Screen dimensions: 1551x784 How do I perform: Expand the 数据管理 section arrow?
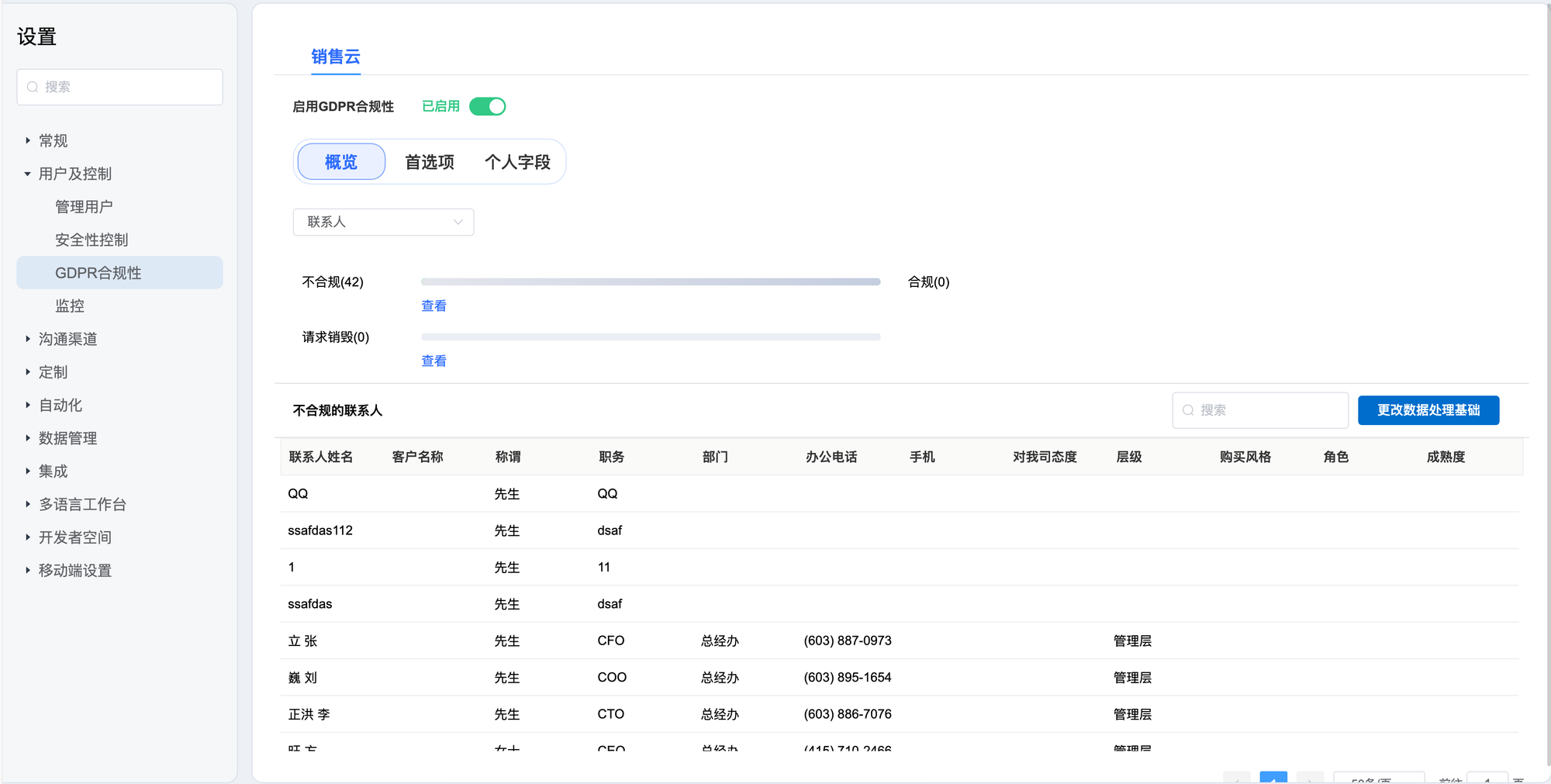28,438
